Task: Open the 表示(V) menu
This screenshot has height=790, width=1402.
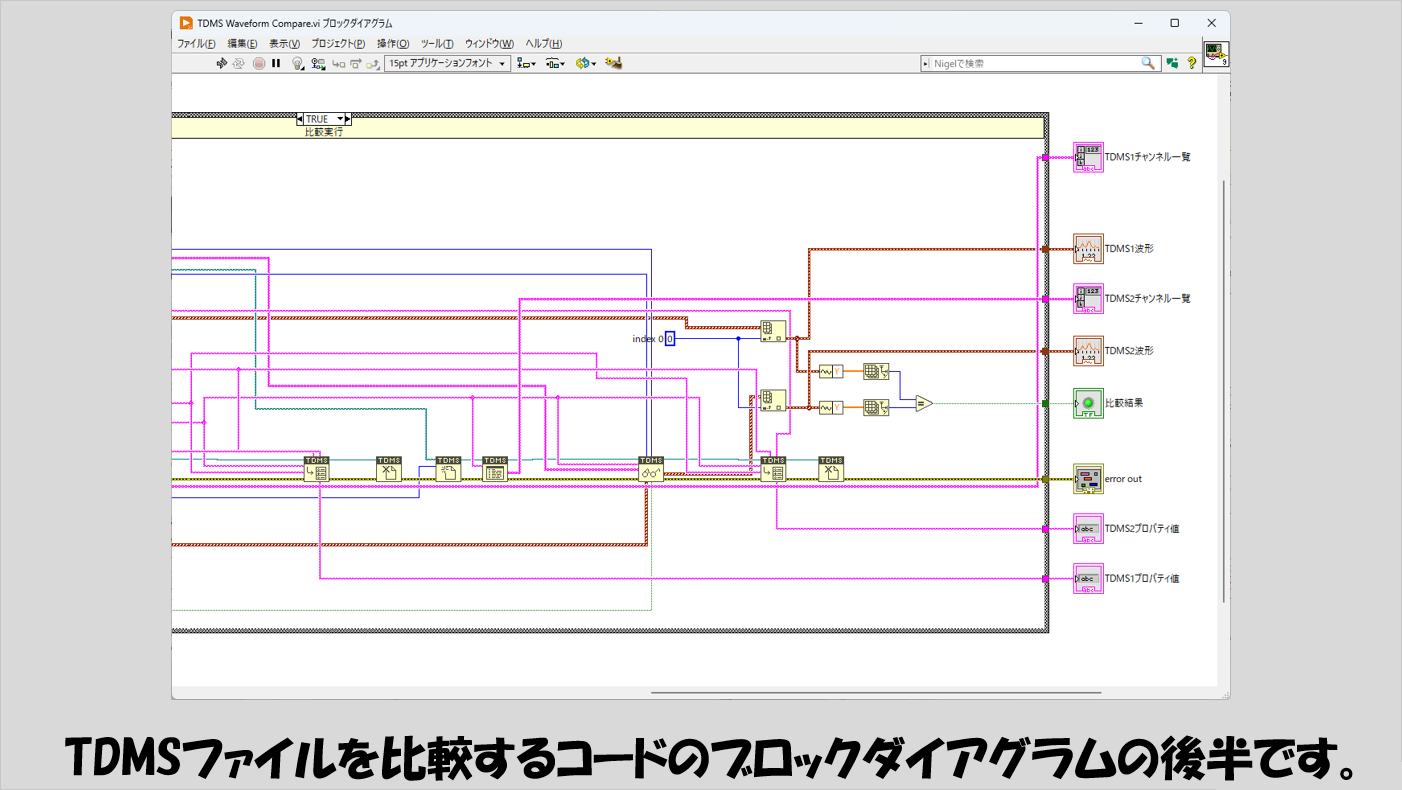Action: coord(284,44)
